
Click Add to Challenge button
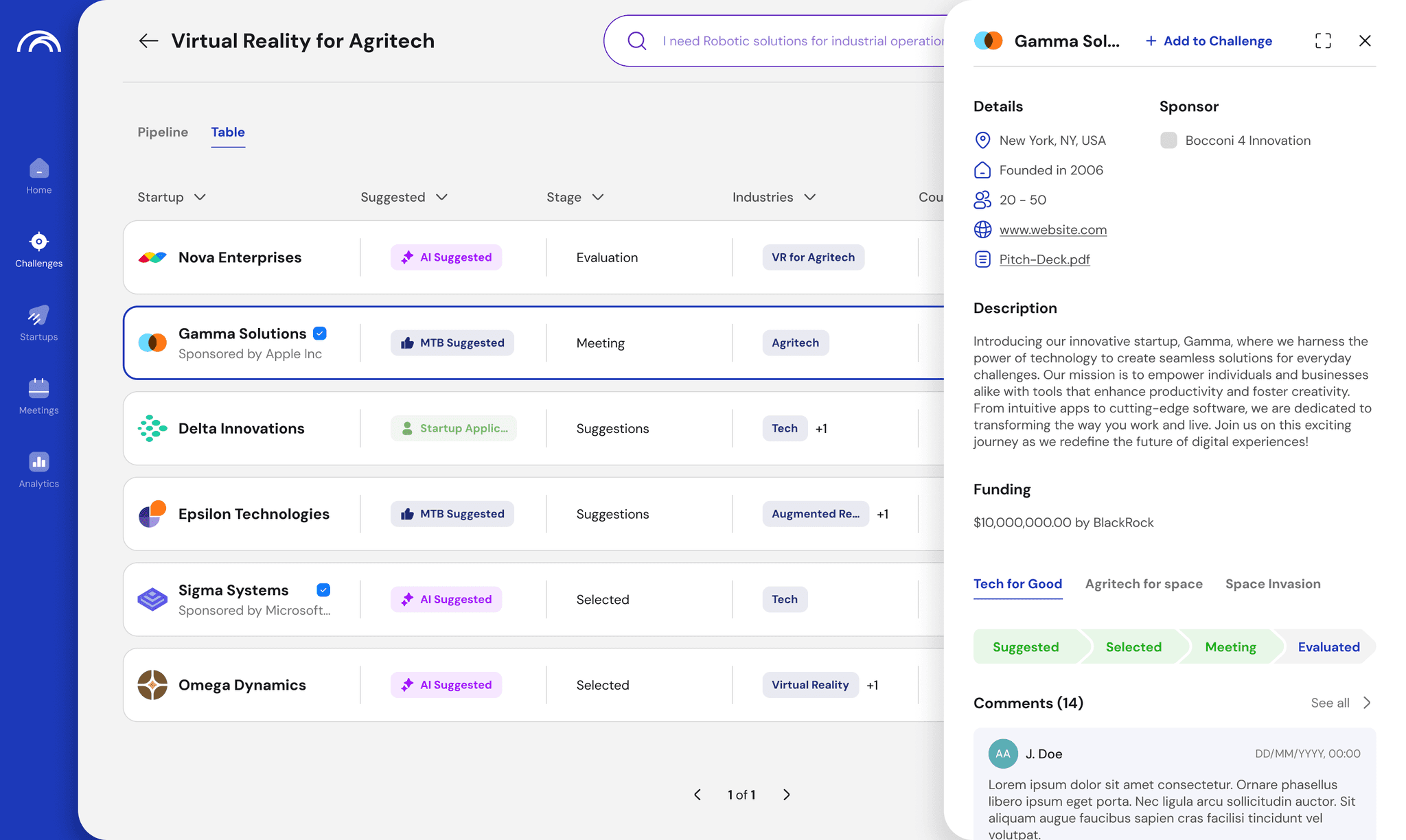click(x=1209, y=41)
